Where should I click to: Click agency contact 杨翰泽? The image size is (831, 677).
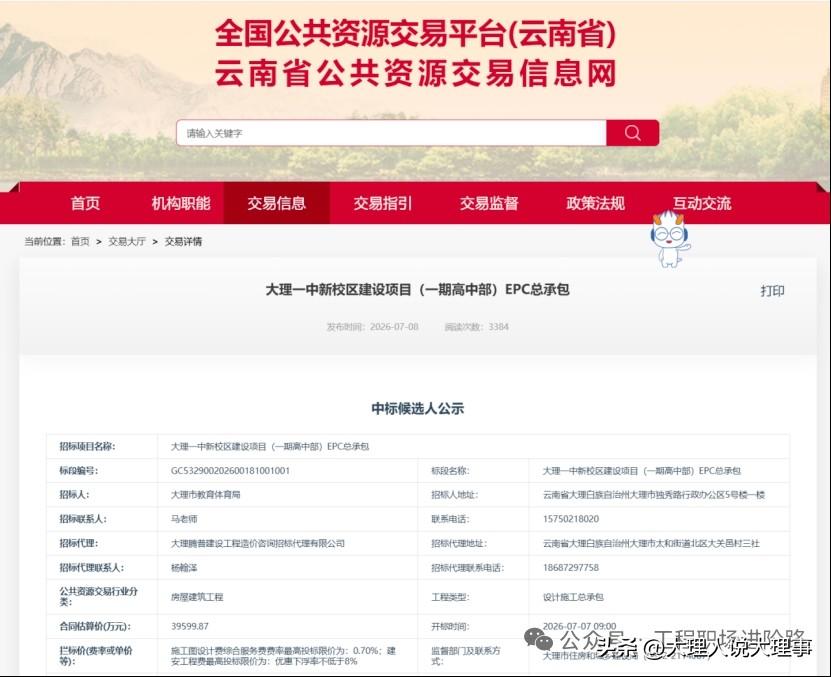click(x=184, y=568)
